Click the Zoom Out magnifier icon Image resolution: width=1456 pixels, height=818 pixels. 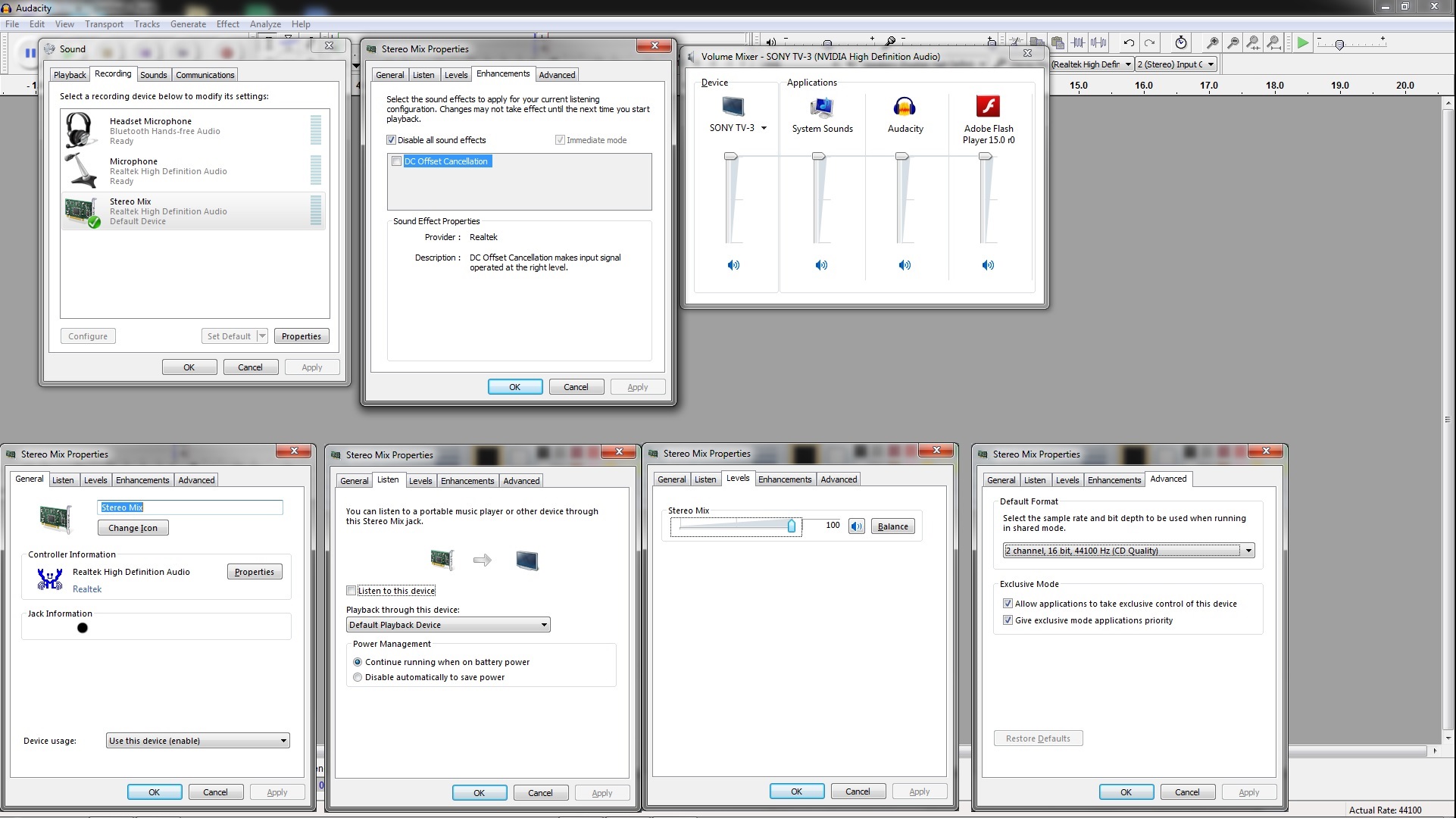(x=1233, y=42)
